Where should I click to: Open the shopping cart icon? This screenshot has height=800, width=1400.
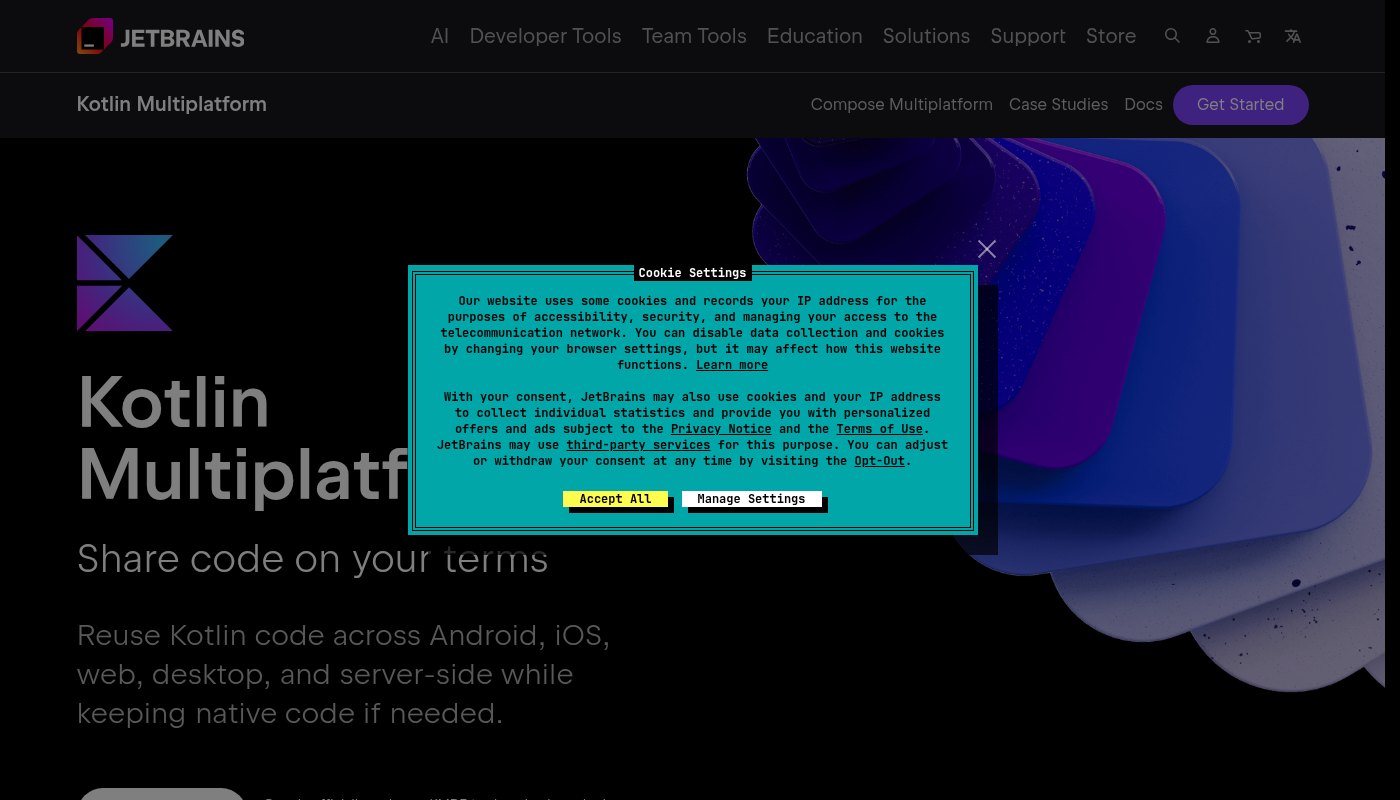[x=1253, y=36]
